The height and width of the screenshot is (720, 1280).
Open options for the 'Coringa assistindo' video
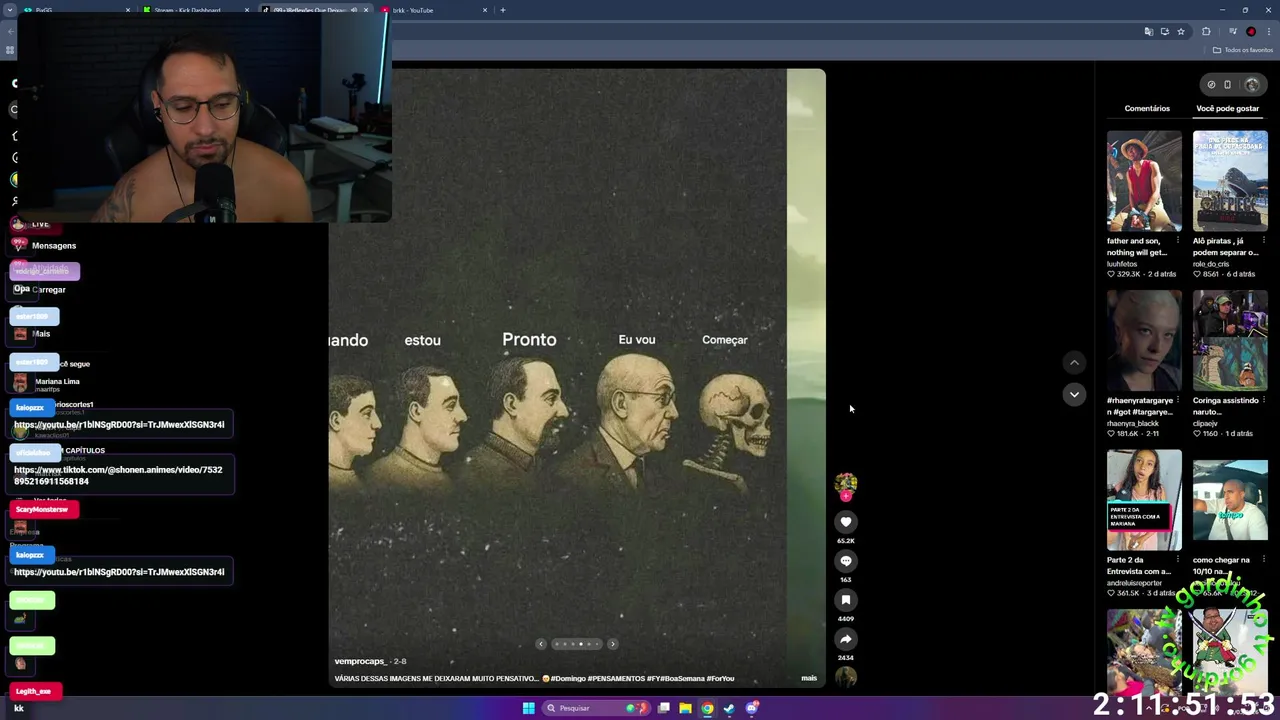tap(1264, 400)
